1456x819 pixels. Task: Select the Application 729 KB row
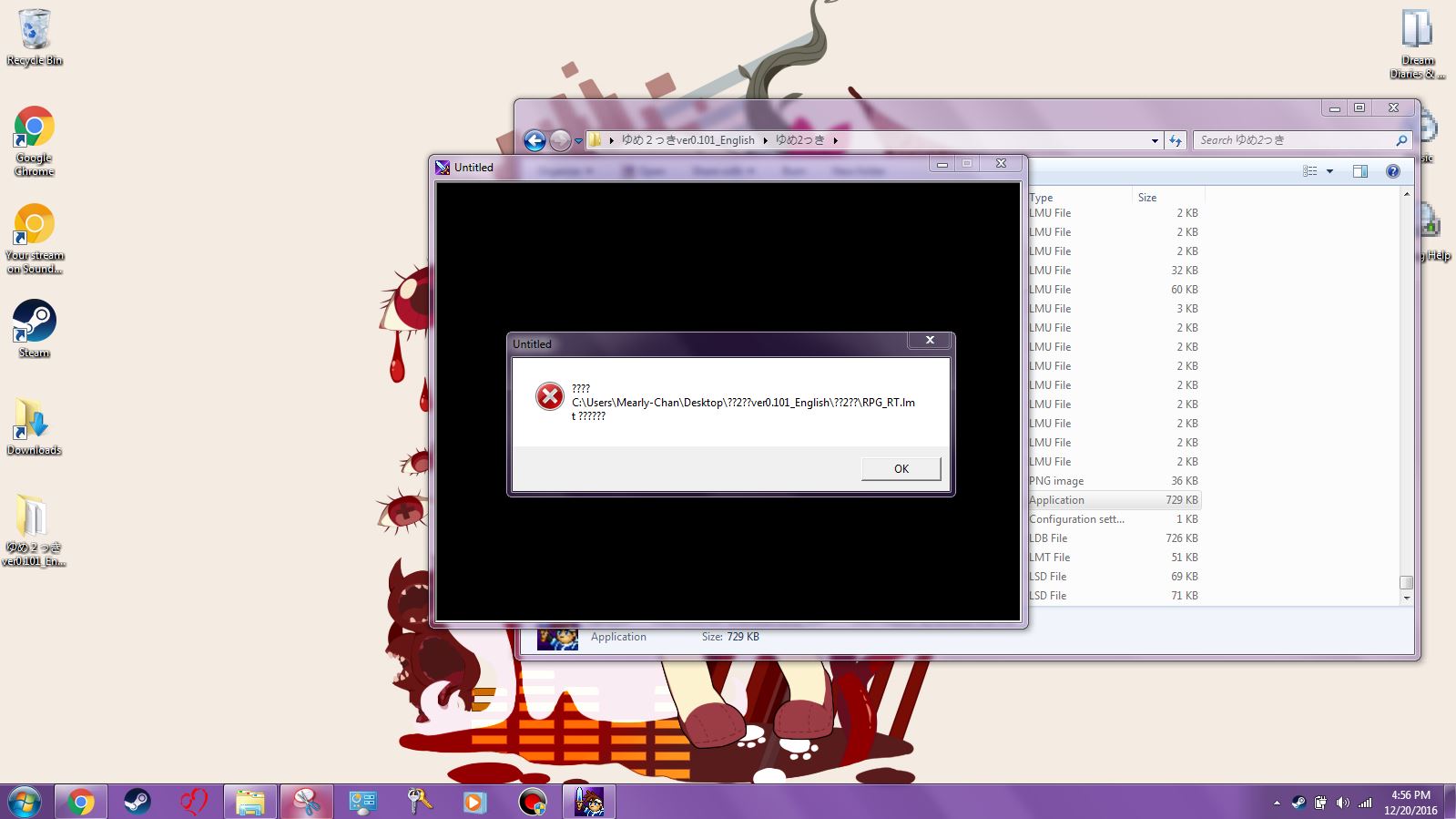[x=1114, y=500]
